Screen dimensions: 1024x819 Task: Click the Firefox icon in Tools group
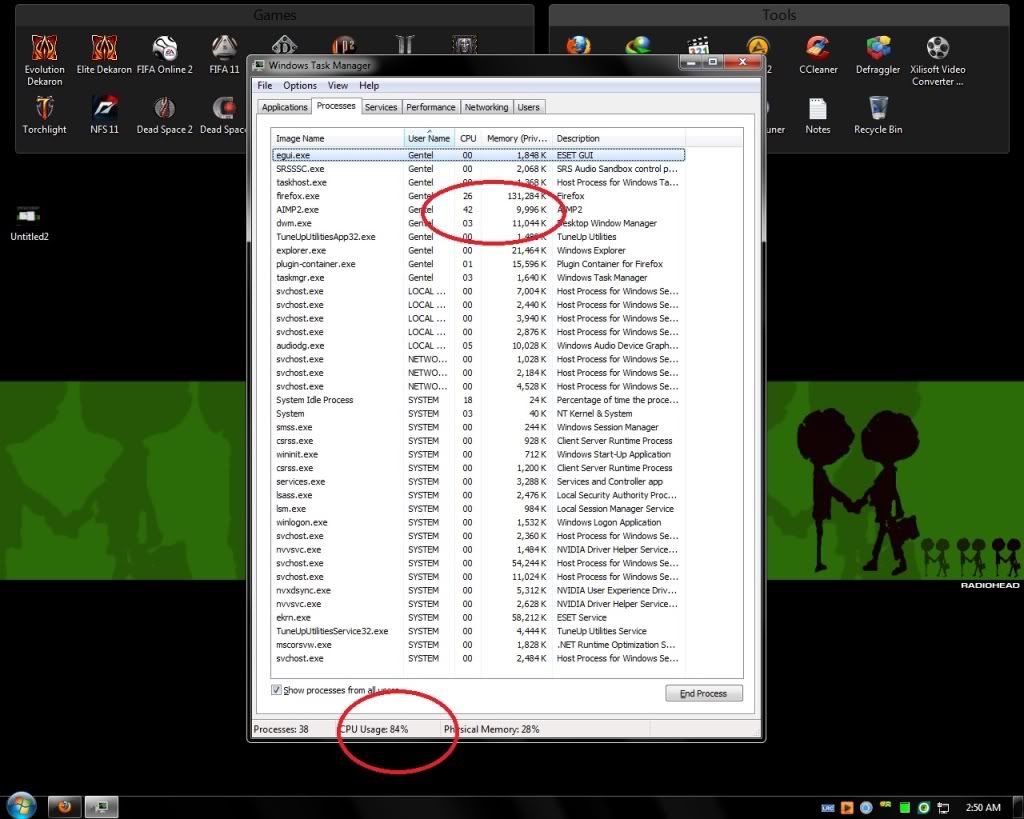tap(578, 44)
